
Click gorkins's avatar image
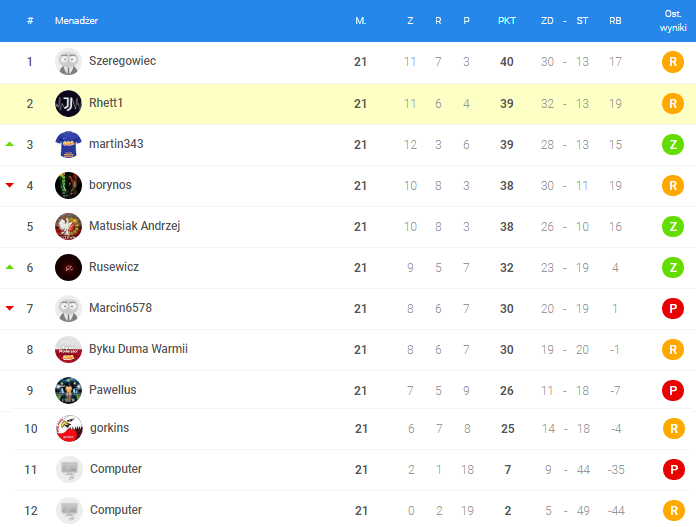click(68, 429)
